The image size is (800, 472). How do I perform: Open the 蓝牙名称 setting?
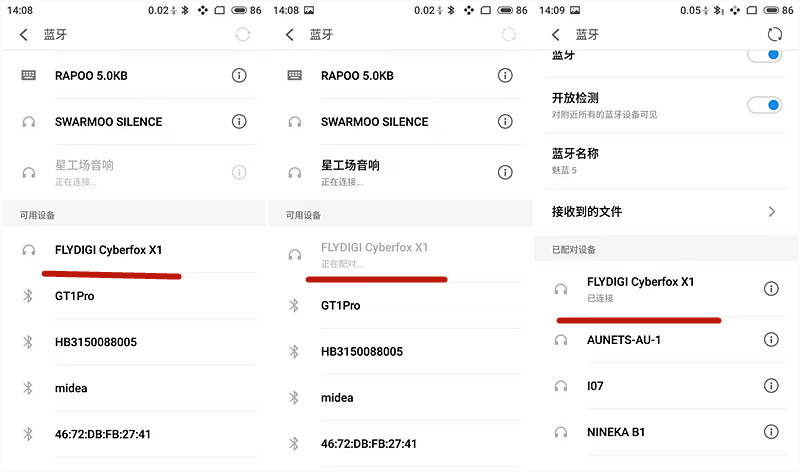[666, 161]
